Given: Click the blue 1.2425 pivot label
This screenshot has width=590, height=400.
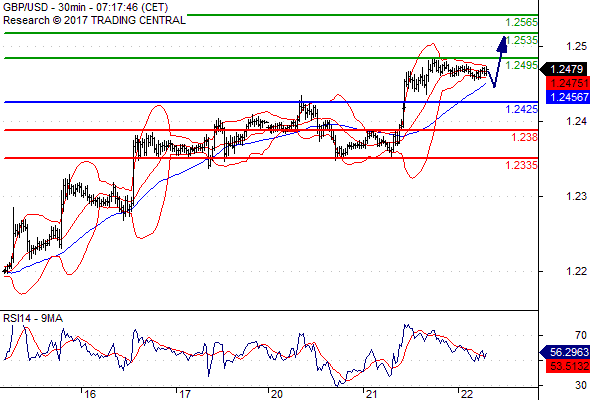Looking at the screenshot, I should click(521, 109).
